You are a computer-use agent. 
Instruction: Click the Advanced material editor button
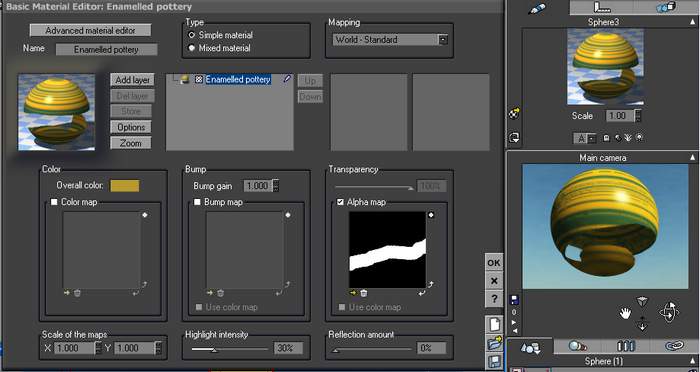tap(90, 30)
